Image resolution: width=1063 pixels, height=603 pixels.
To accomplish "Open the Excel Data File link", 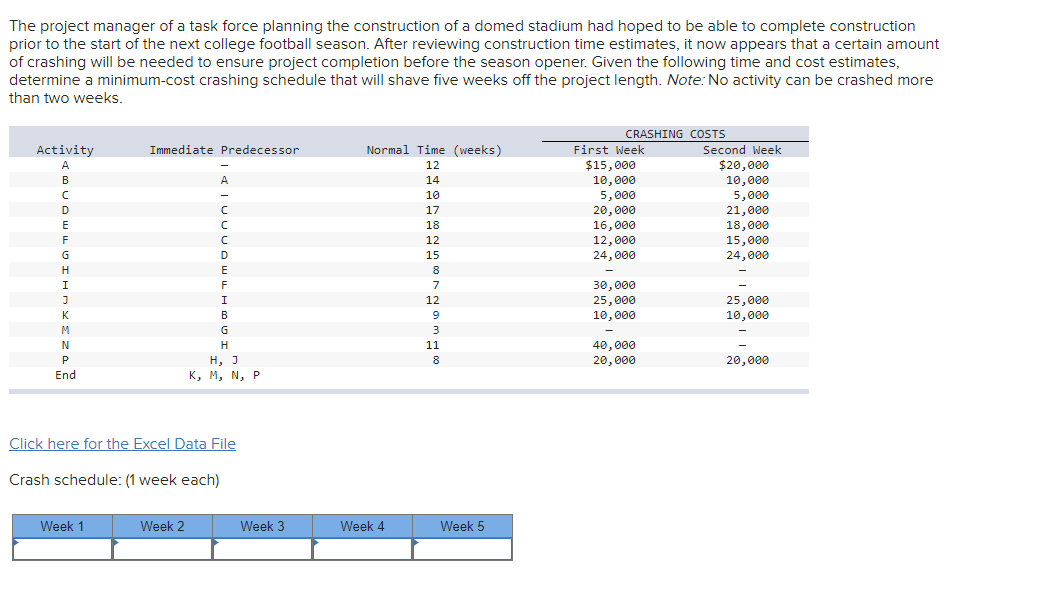I will (122, 444).
